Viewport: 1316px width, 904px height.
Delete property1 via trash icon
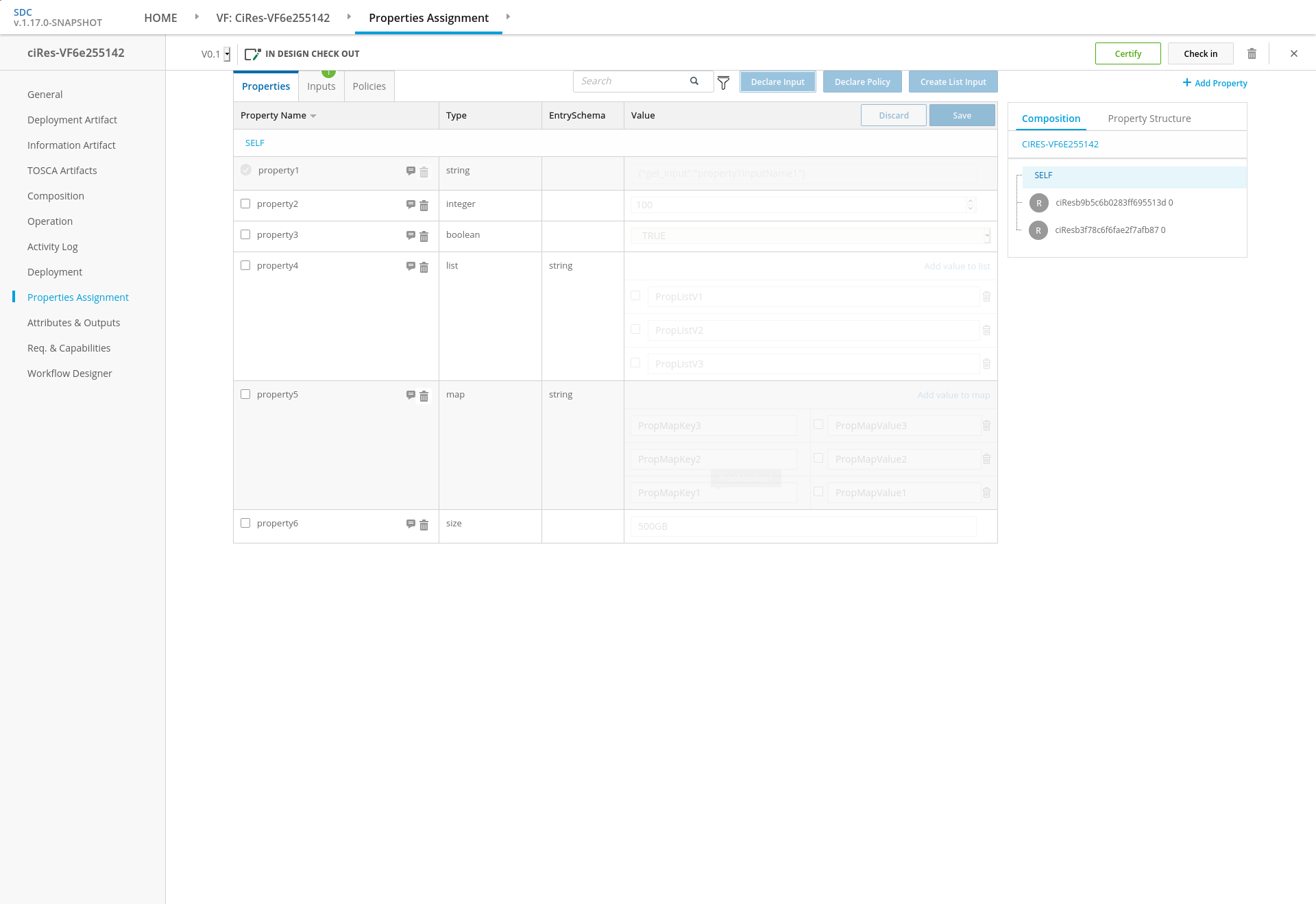pos(424,172)
